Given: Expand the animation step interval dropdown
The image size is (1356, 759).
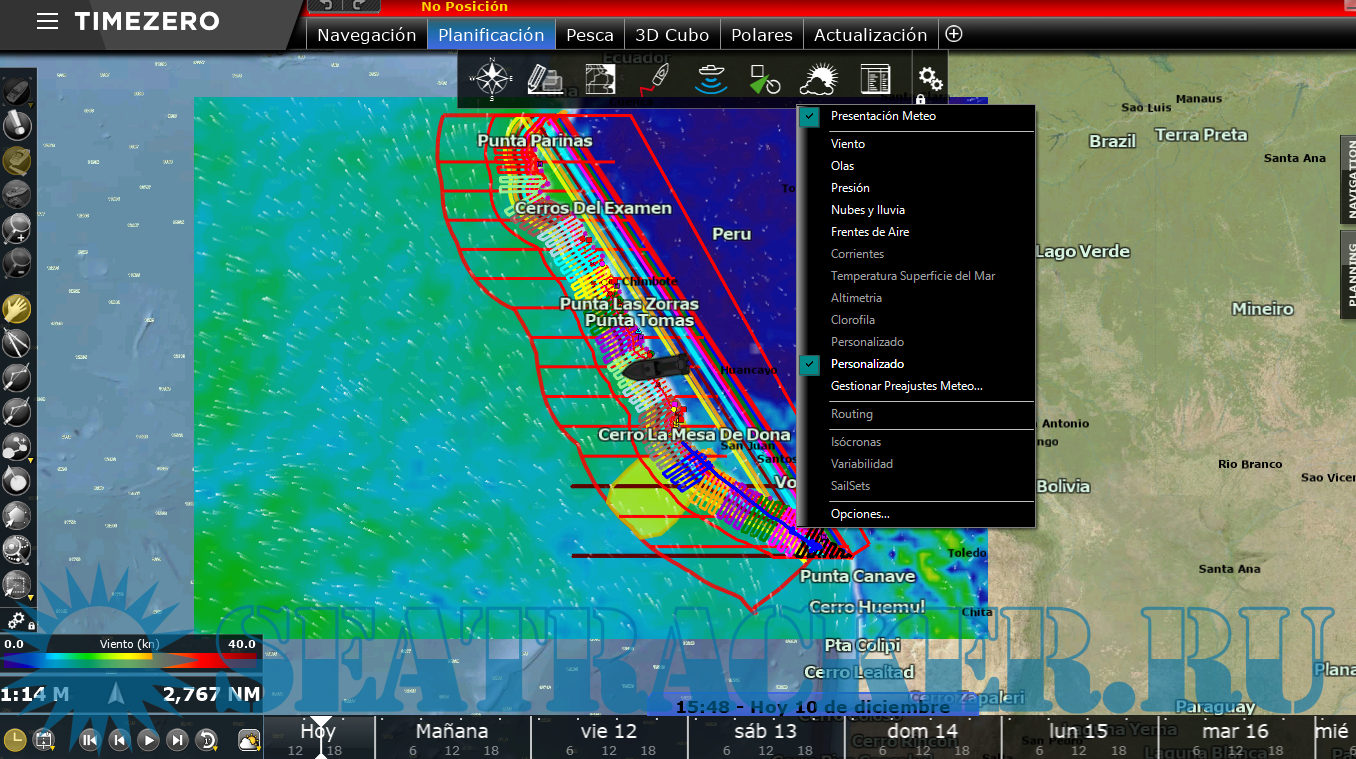Looking at the screenshot, I should 207,741.
